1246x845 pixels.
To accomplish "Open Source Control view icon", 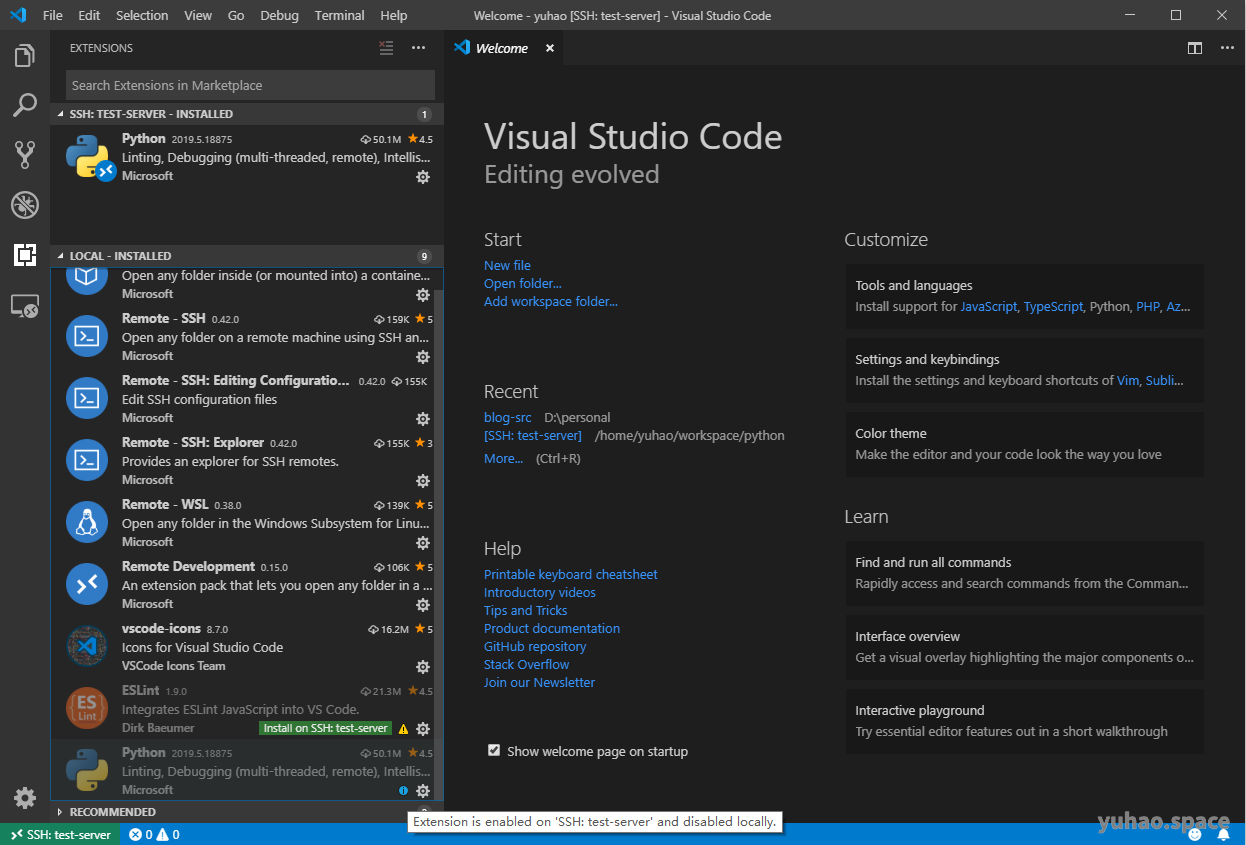I will [x=25, y=154].
